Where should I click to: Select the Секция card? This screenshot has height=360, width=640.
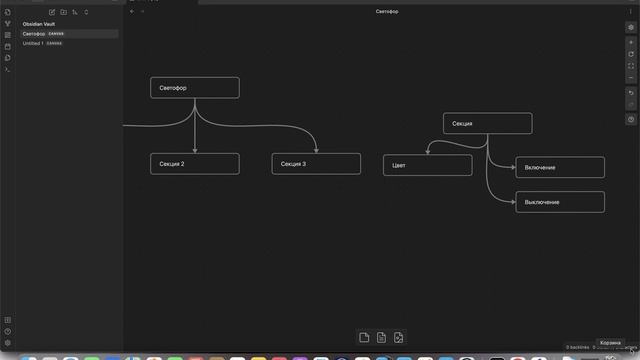[x=487, y=123]
